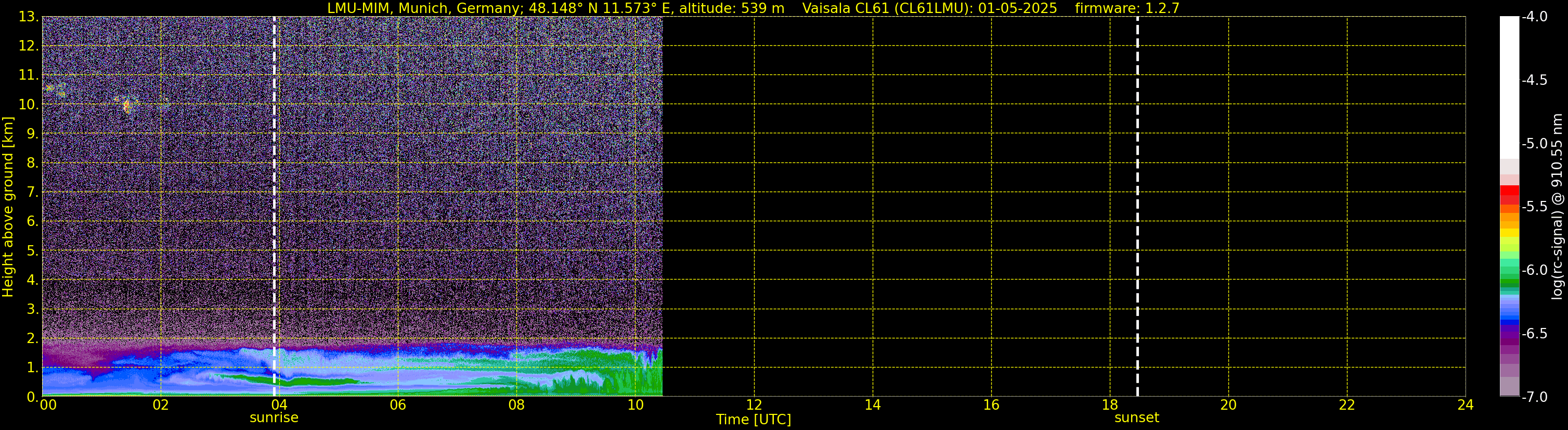
Task: Click the time axis tick '06'
Action: 398,405
